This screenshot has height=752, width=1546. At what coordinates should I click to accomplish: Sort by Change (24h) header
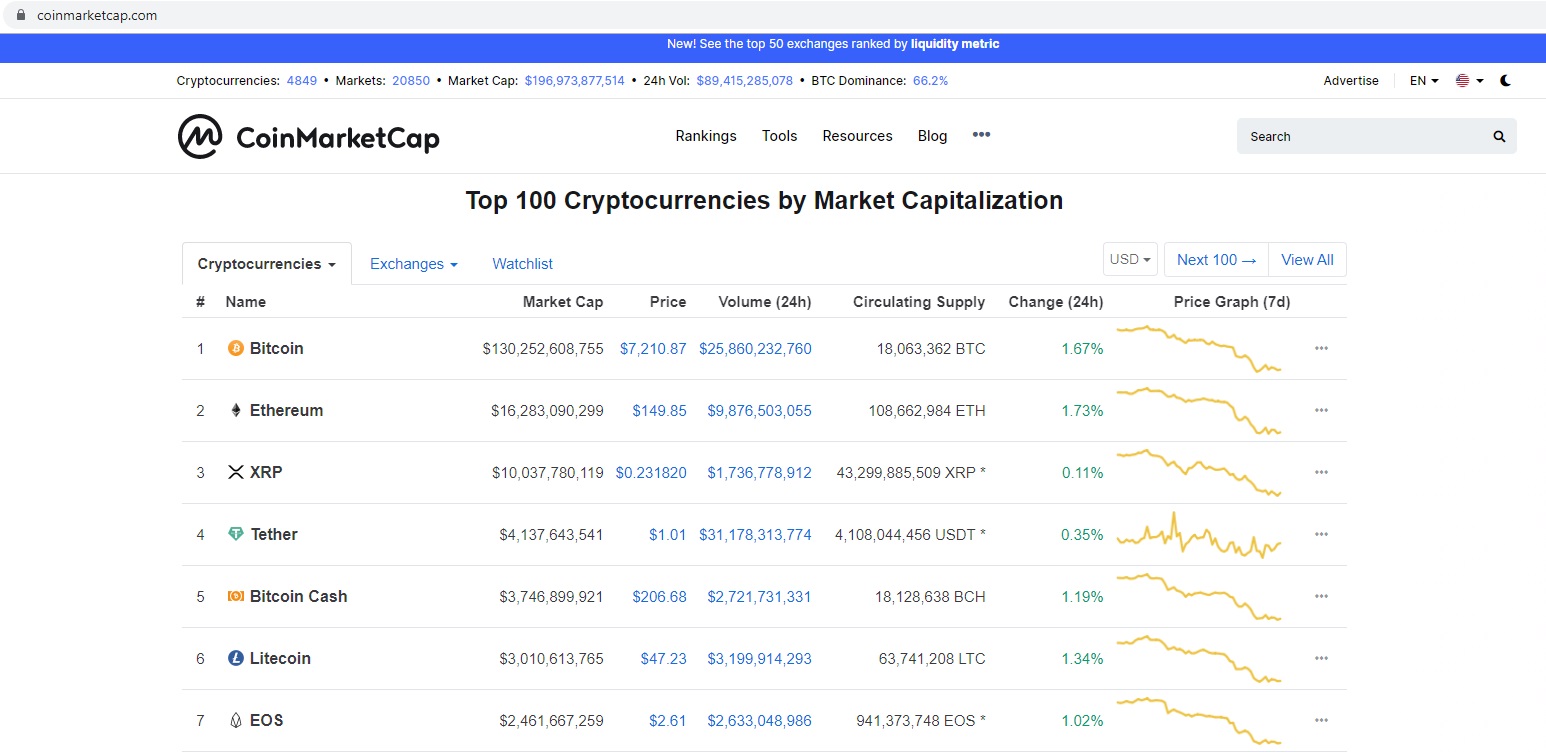point(1056,302)
